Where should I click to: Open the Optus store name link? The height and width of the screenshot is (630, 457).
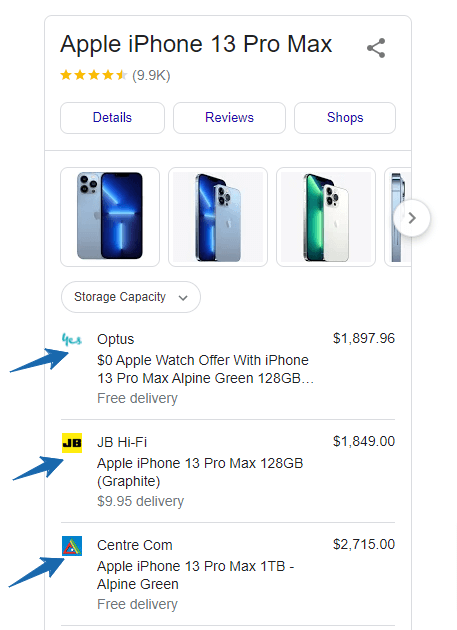coord(116,339)
